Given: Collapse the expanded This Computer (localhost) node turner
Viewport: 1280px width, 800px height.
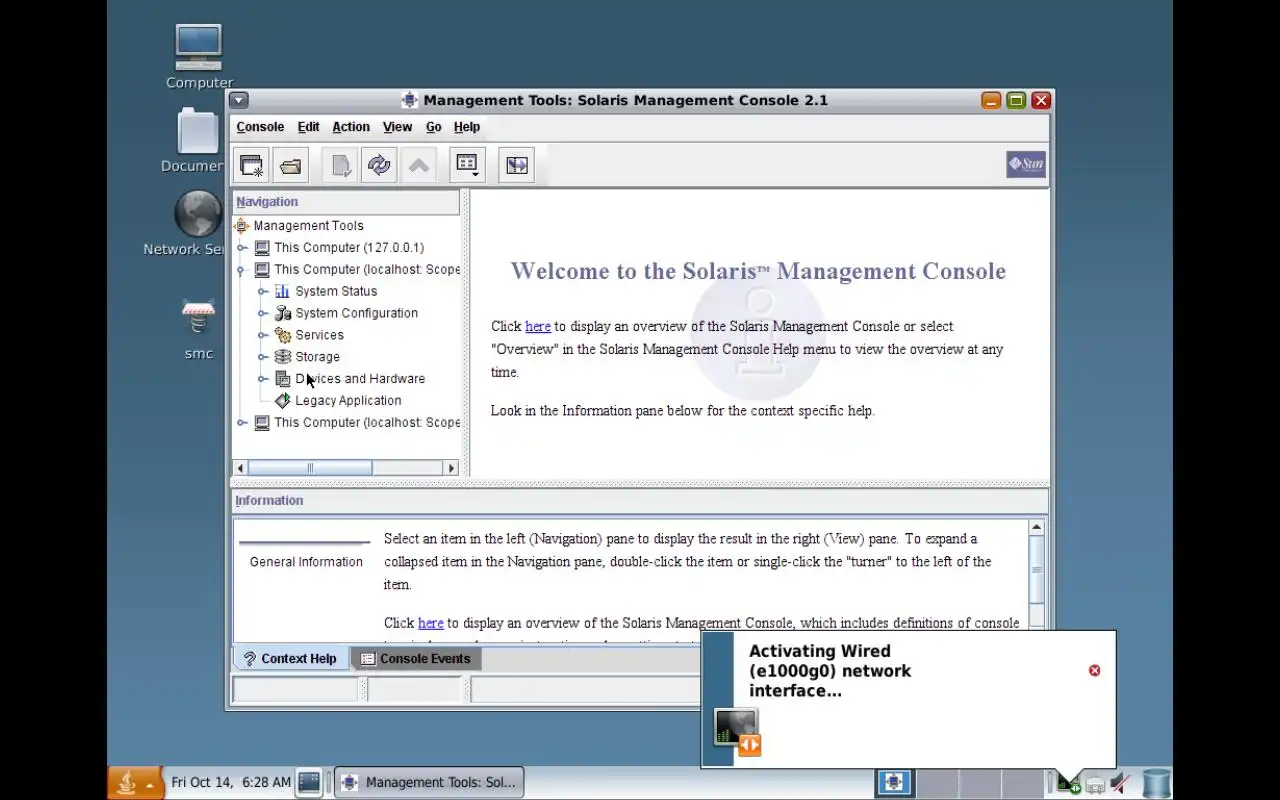Looking at the screenshot, I should point(241,271).
